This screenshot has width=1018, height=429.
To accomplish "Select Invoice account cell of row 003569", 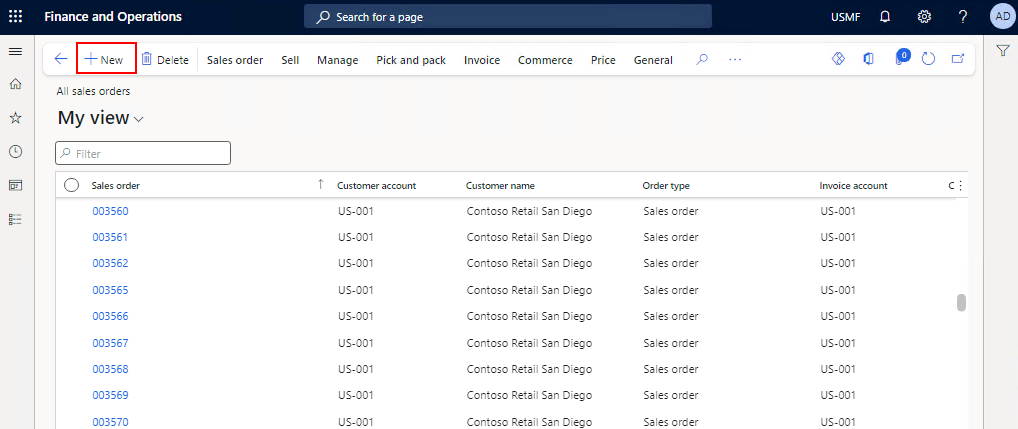I will (x=838, y=395).
